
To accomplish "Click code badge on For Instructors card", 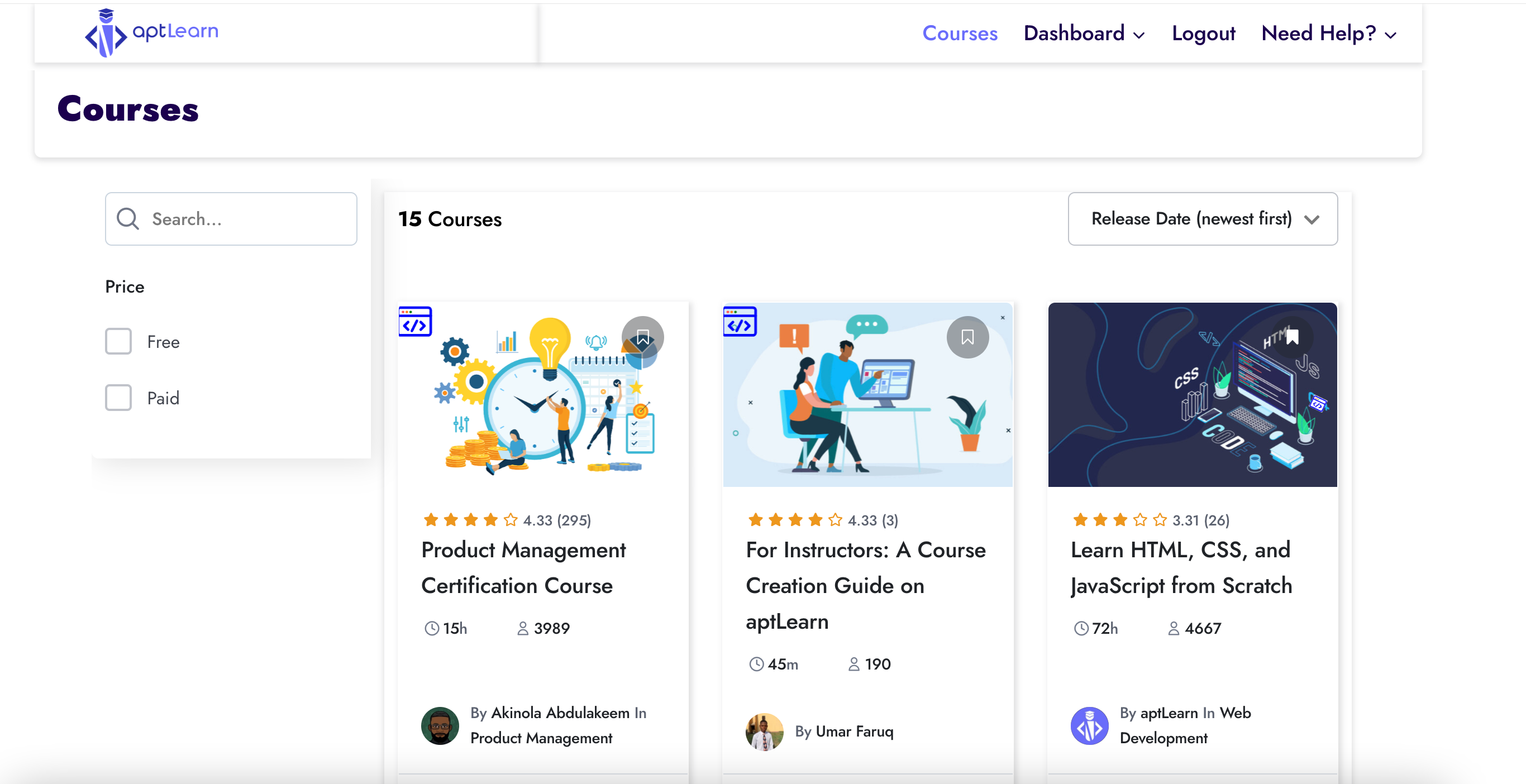I will tap(740, 322).
